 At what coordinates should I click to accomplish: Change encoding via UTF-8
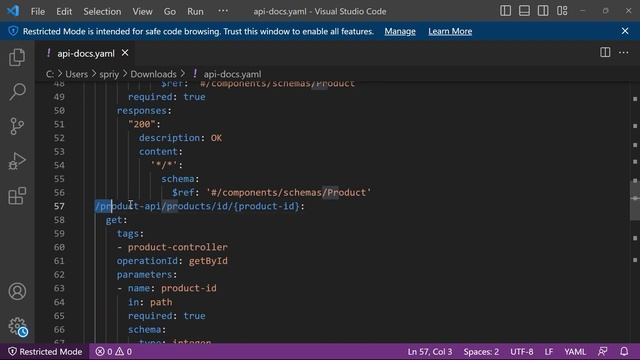(x=521, y=351)
